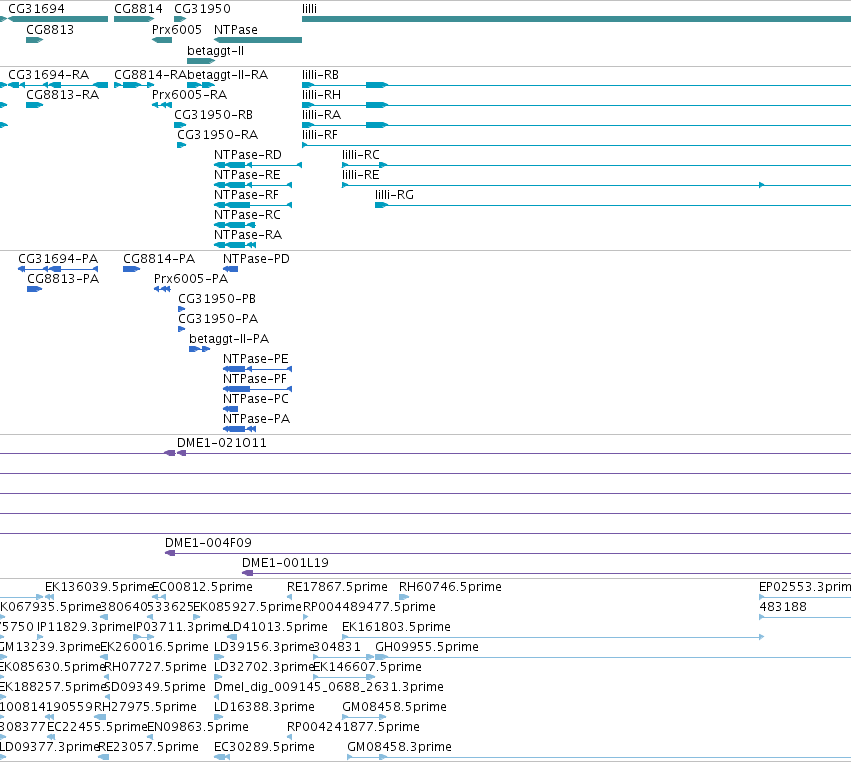Select EST label EC00812.5prime

[x=202, y=587]
